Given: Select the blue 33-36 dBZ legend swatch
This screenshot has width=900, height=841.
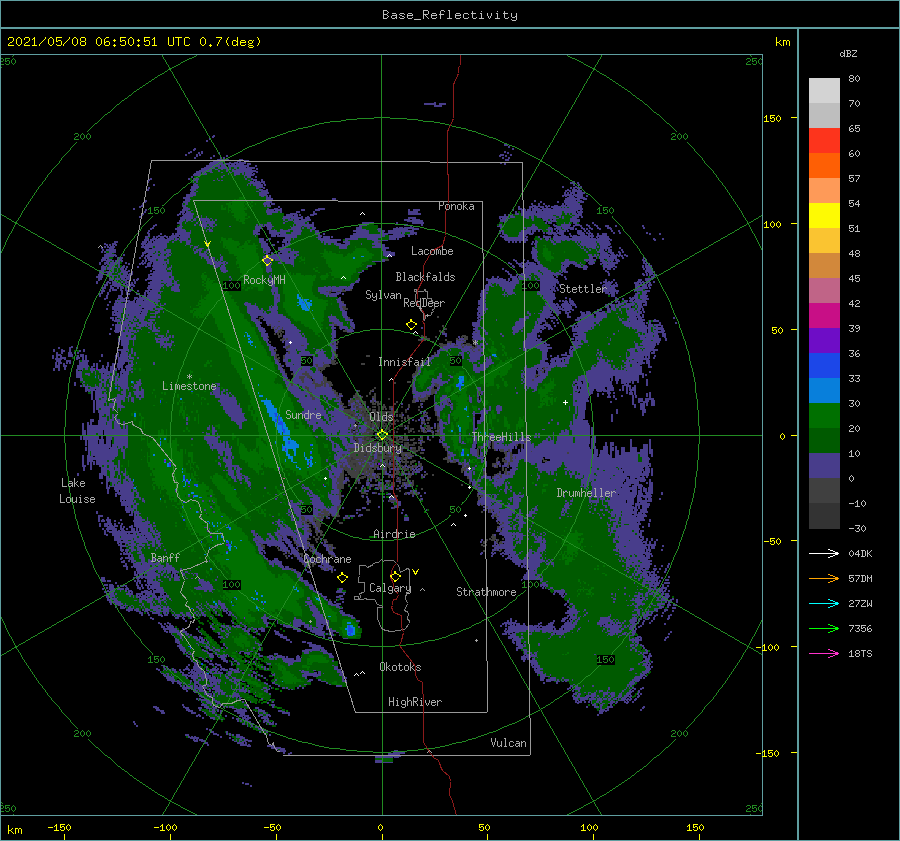Looking at the screenshot, I should (x=824, y=366).
